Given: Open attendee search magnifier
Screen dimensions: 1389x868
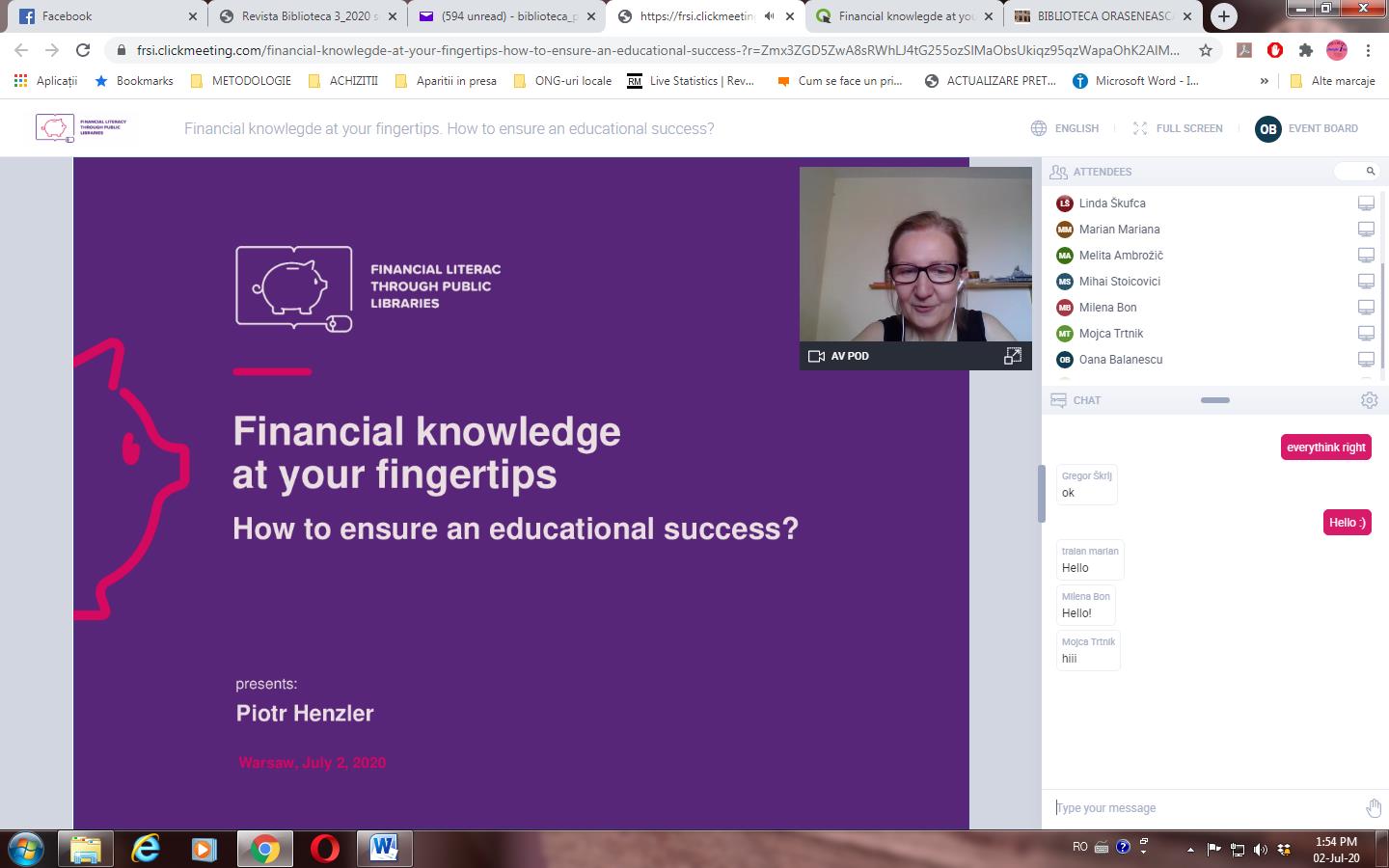Looking at the screenshot, I should [x=1370, y=172].
